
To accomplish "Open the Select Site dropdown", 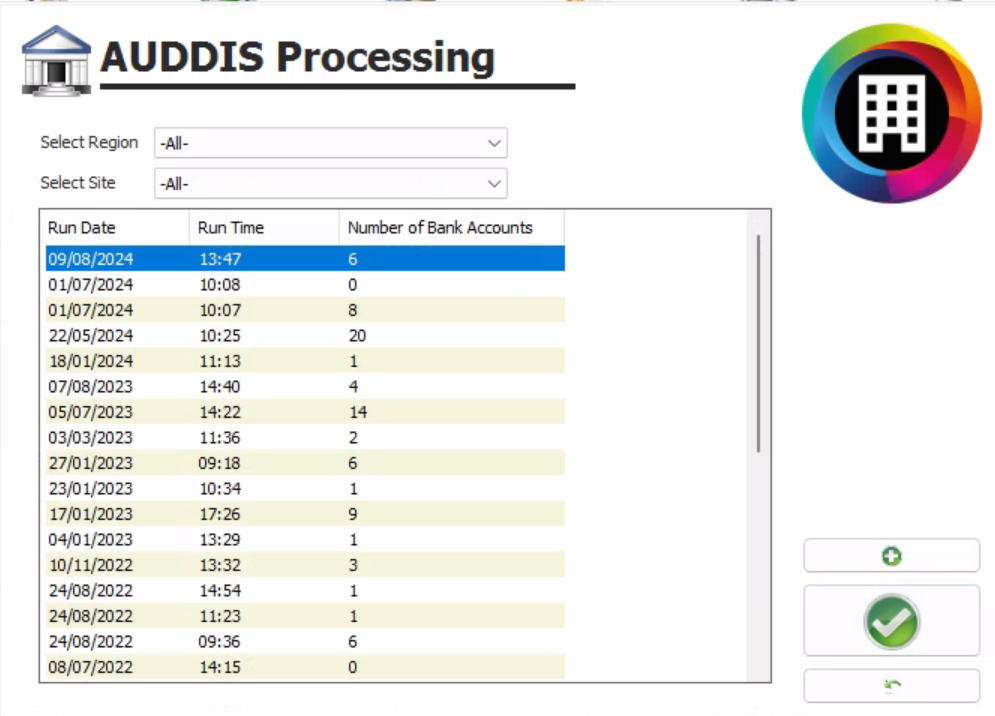I will pos(331,183).
